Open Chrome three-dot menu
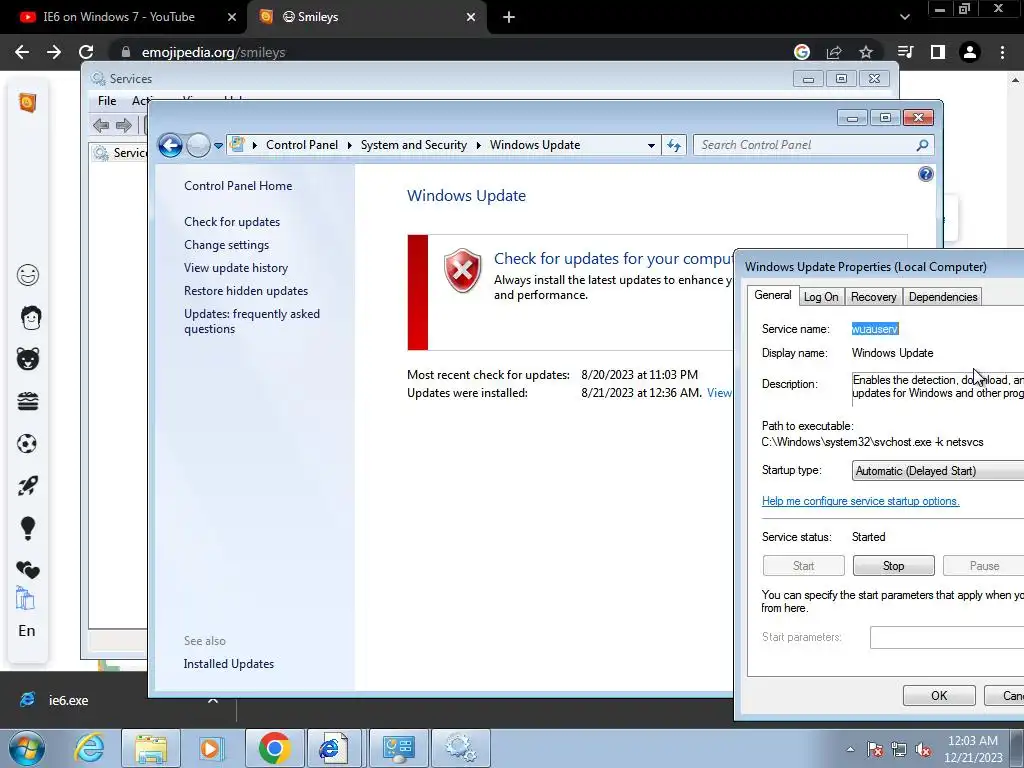1024x768 pixels. coord(1002,52)
